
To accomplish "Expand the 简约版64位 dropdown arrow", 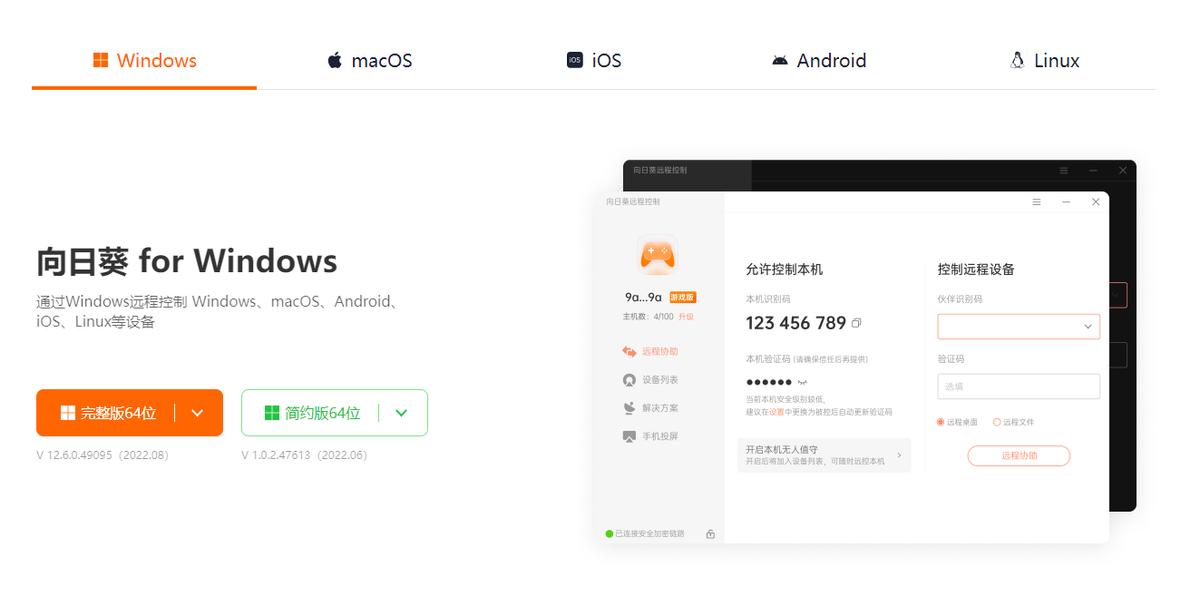I will click(x=402, y=413).
